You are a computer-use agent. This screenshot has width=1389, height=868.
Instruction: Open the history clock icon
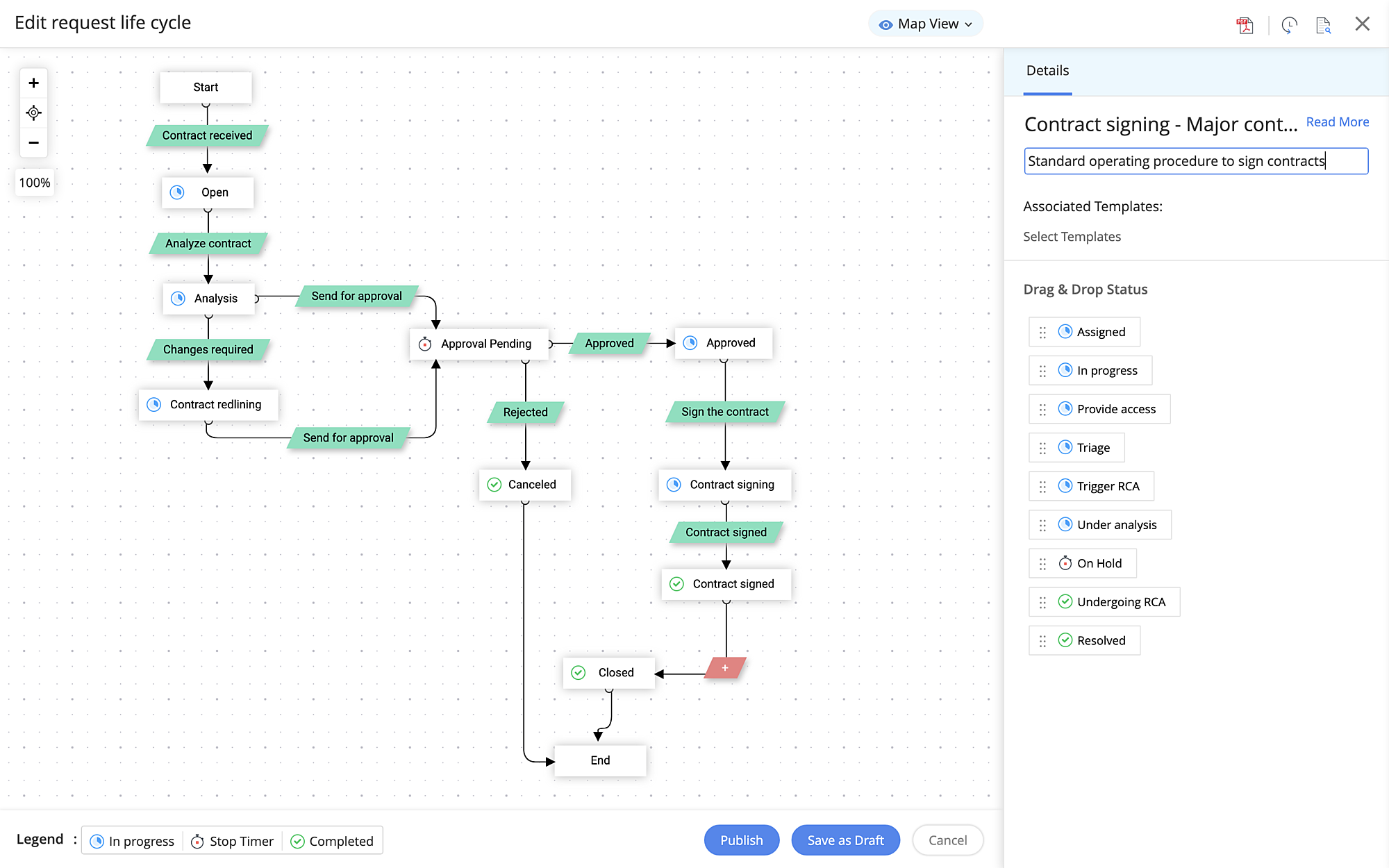tap(1289, 25)
